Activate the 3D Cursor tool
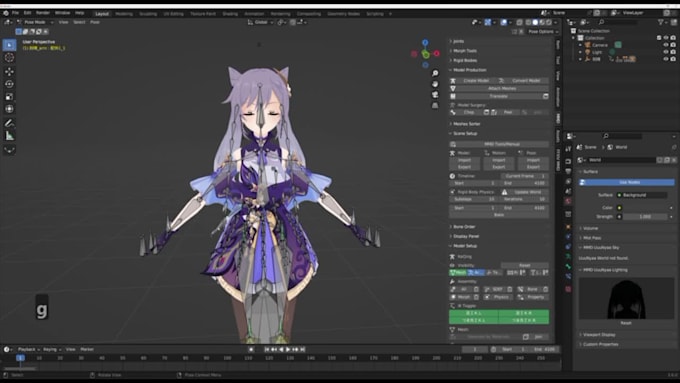Image resolution: width=680 pixels, height=383 pixels. tap(9, 58)
